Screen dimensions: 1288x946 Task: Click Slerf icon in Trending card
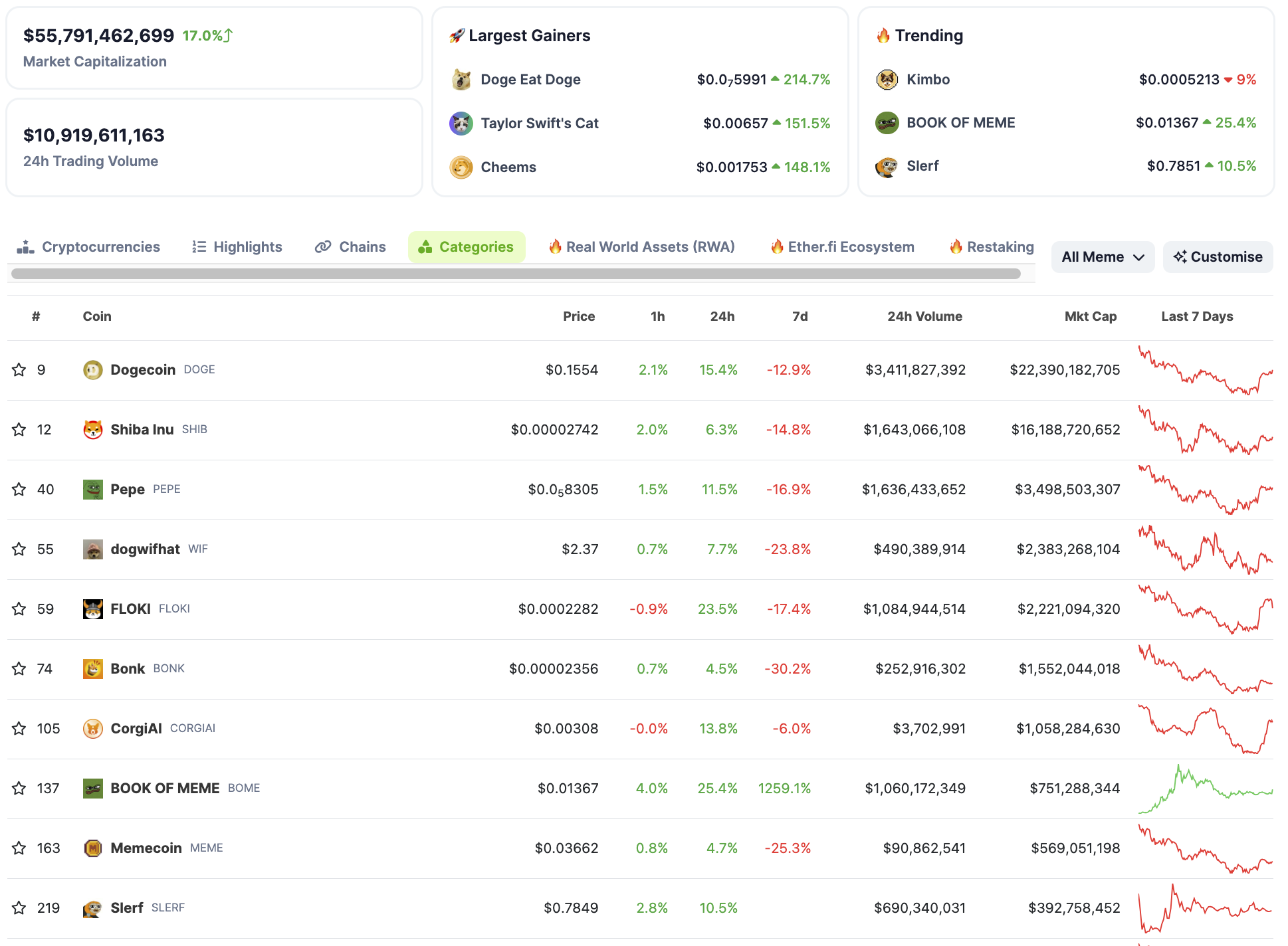pyautogui.click(x=887, y=166)
